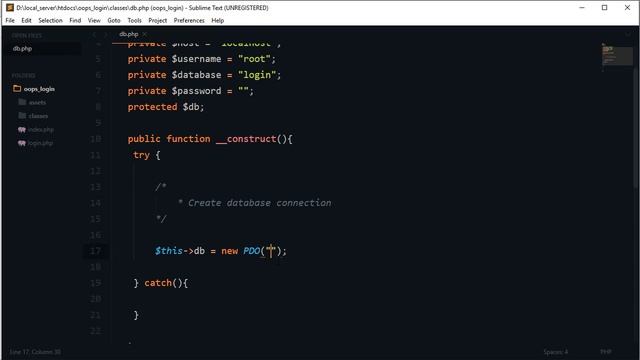640x360 pixels.
Task: Click the "login" string value
Action: 257,75
